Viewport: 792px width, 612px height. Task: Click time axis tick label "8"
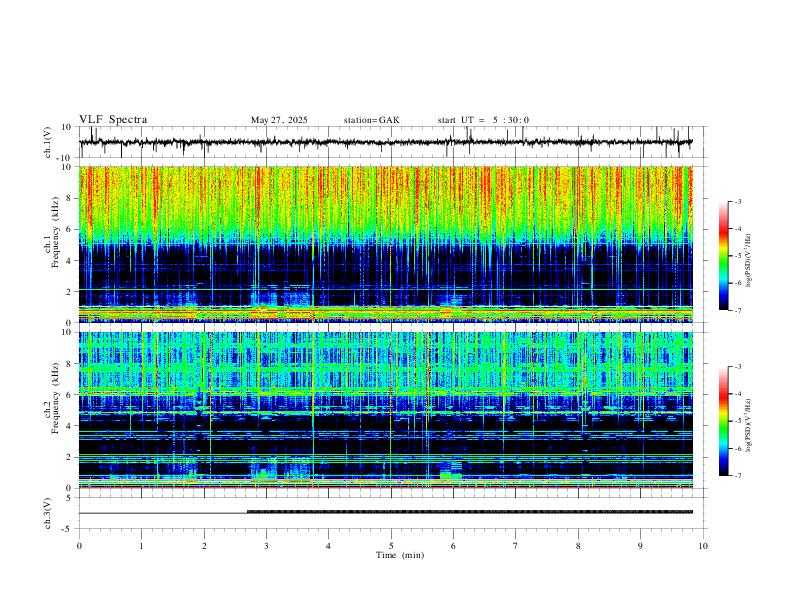[x=578, y=546]
